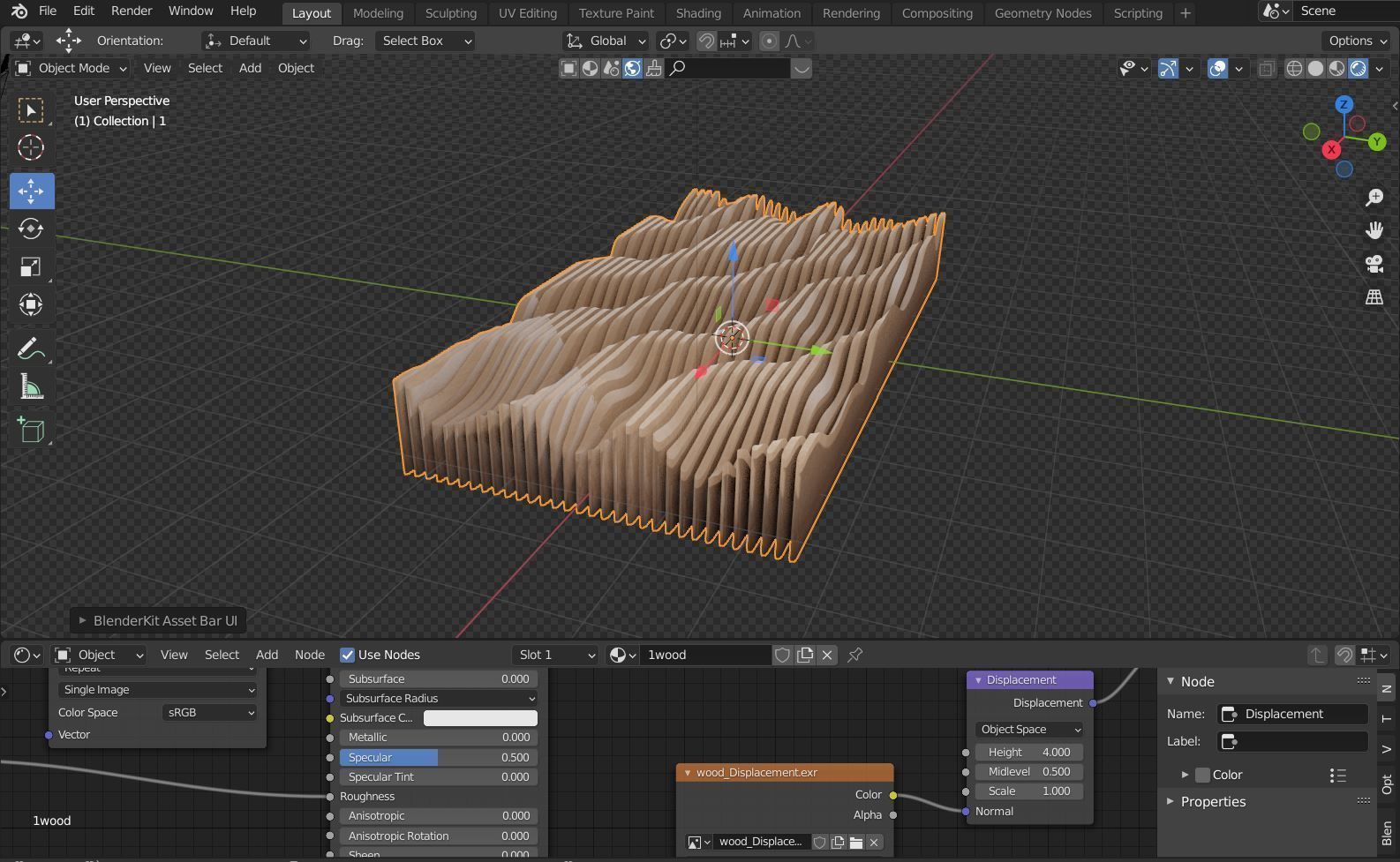Screen dimensions: 1400x862
Task: Add a new workspace tab
Action: coord(1185,13)
